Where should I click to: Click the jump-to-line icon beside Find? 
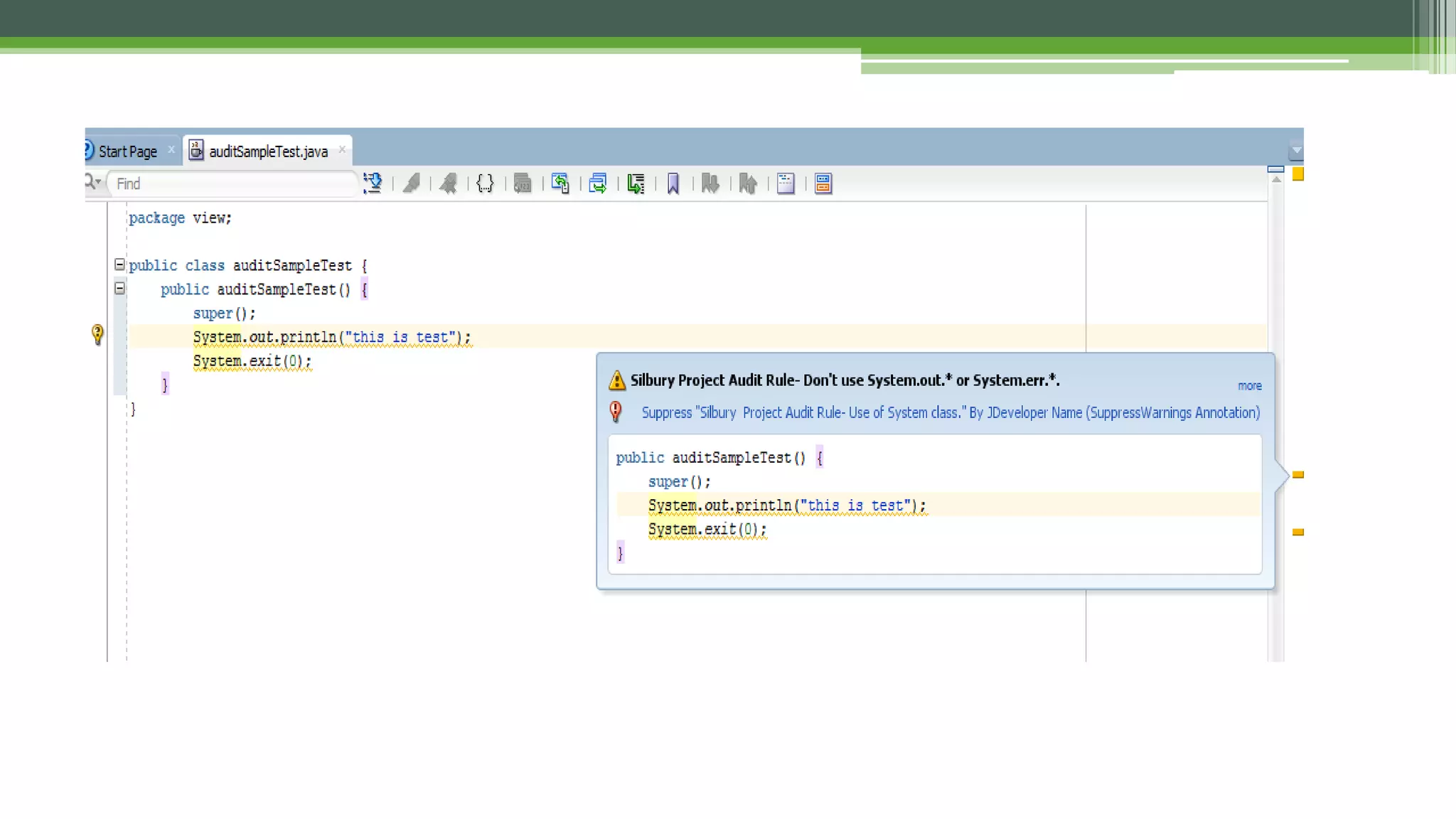[x=373, y=183]
